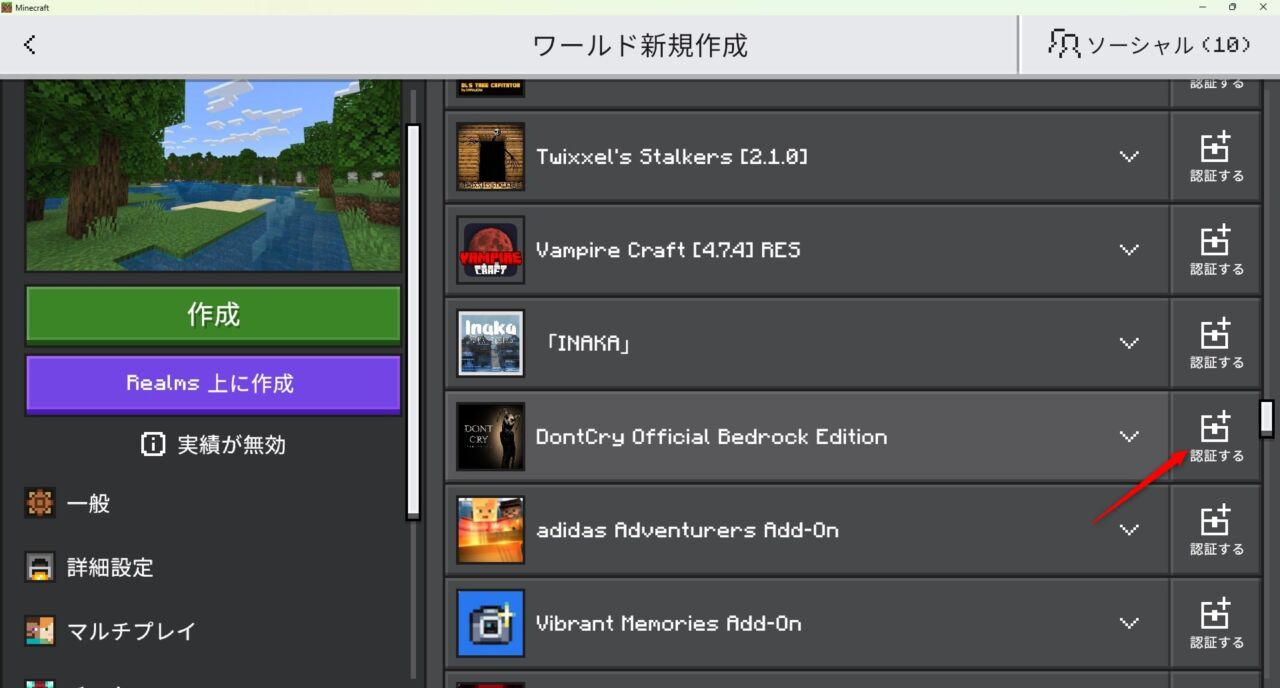Image resolution: width=1280 pixels, height=688 pixels.
Task: Expand the INAKA pack details
Action: click(x=1129, y=343)
